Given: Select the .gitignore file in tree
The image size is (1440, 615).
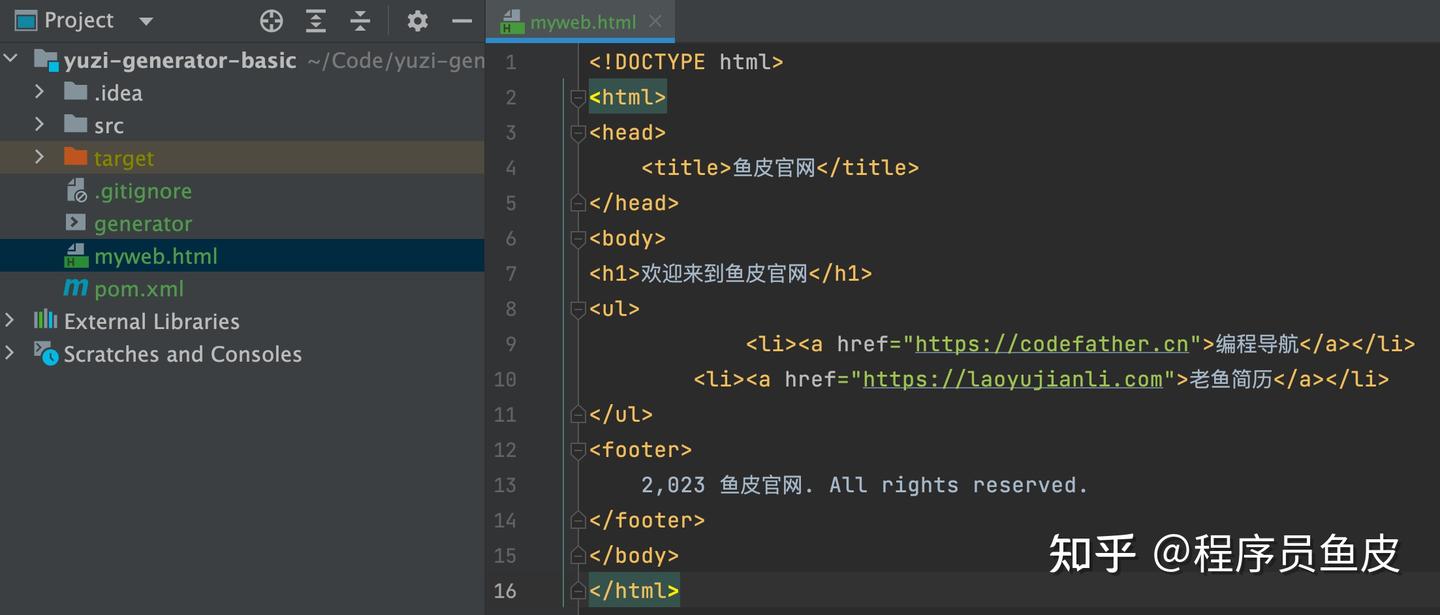Looking at the screenshot, I should (142, 191).
